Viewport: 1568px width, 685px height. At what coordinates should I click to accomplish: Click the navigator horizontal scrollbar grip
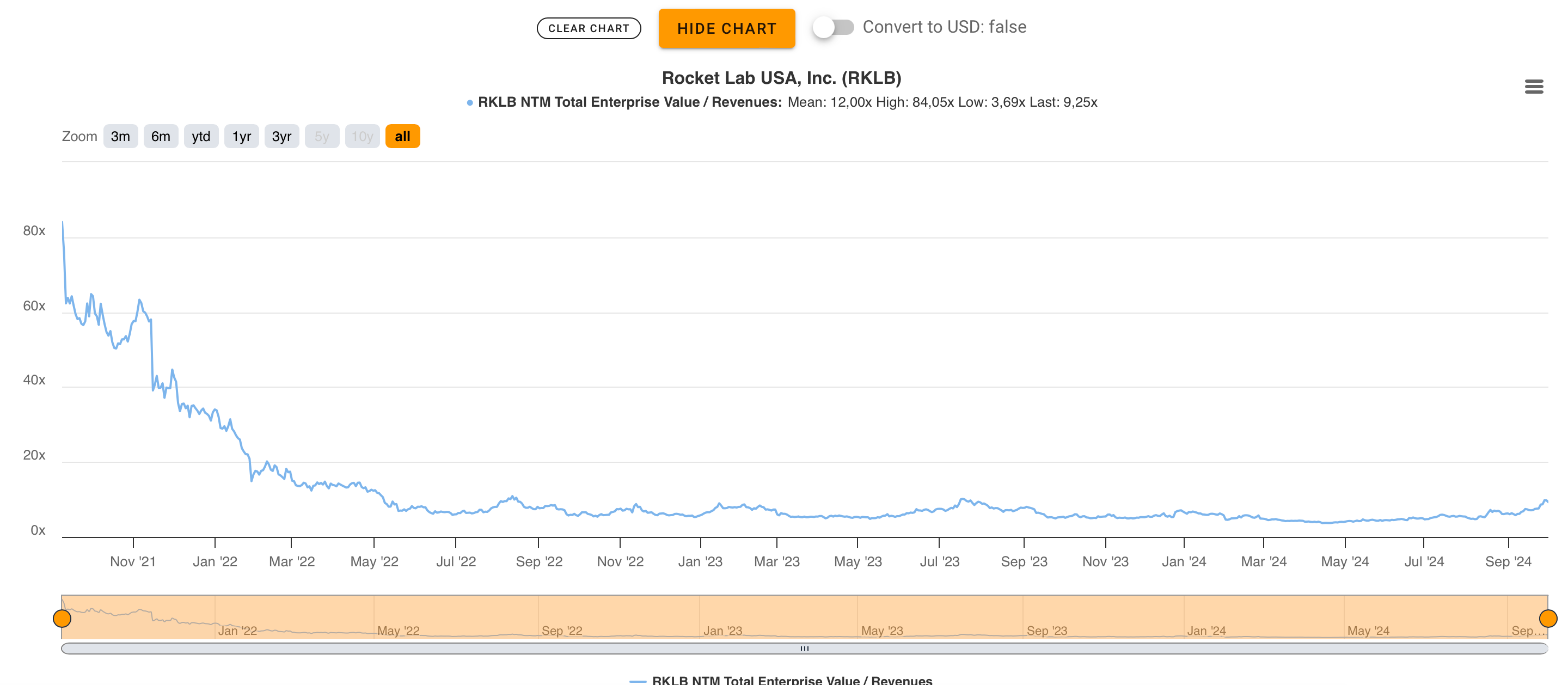point(804,648)
